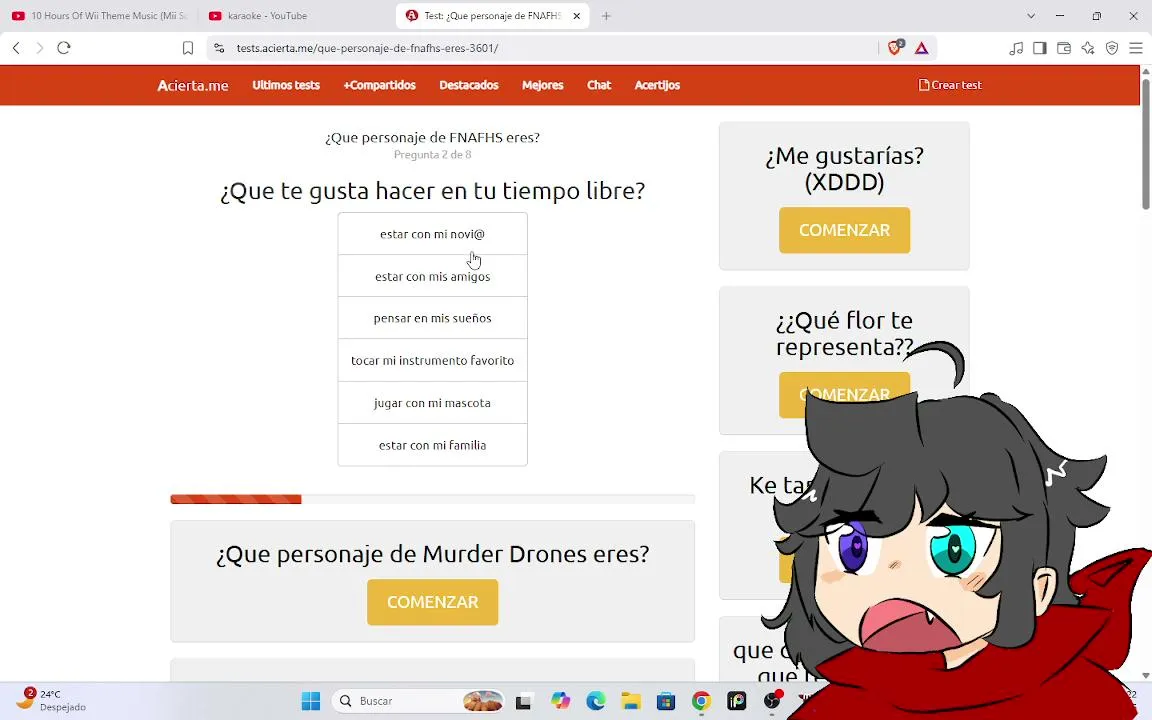Click the taskbar Buscar search box
The image size is (1152, 720).
(419, 701)
